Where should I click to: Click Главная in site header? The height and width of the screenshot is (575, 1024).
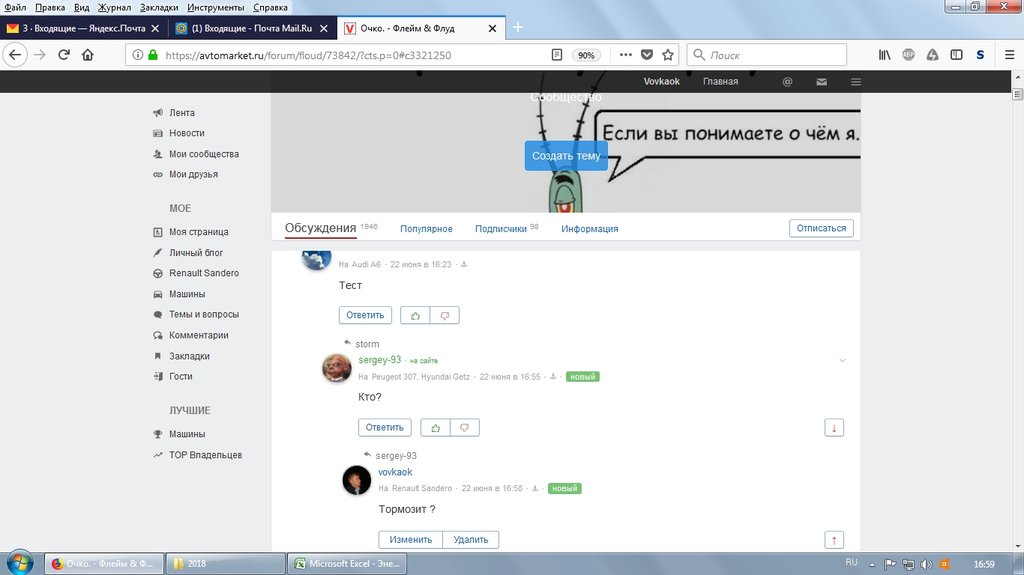pyautogui.click(x=720, y=82)
